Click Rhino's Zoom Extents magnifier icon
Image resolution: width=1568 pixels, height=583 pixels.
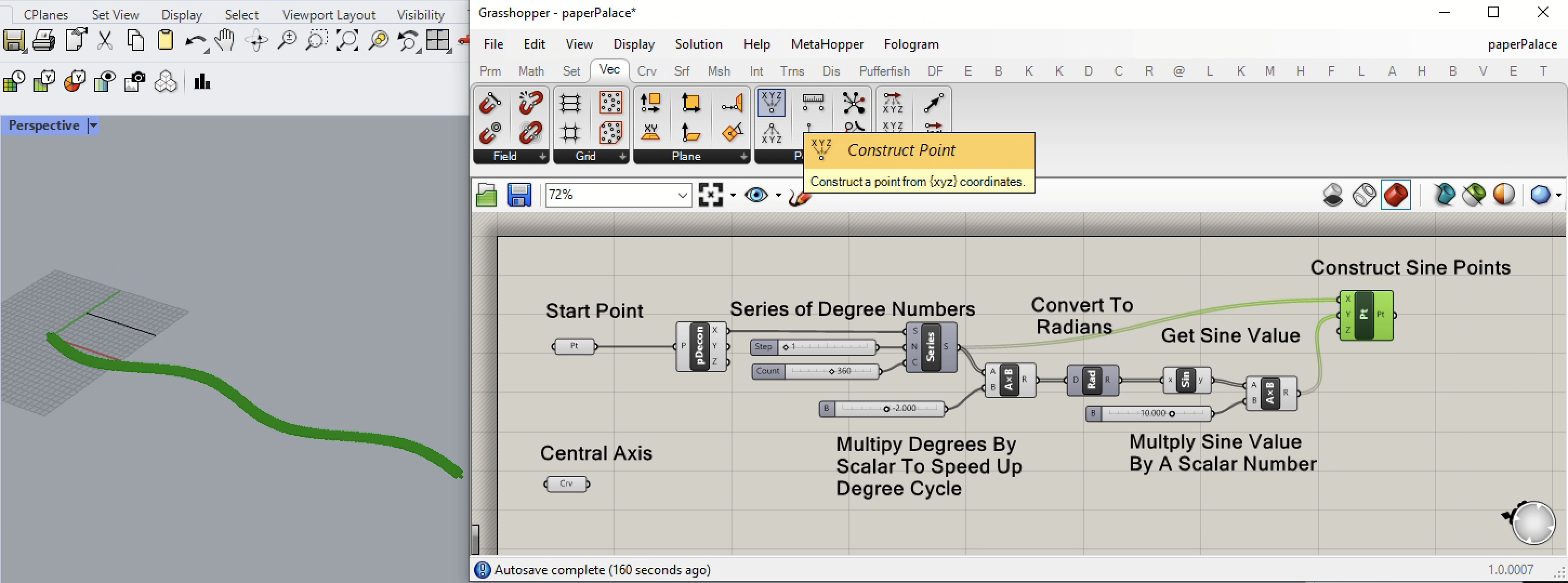[x=347, y=41]
